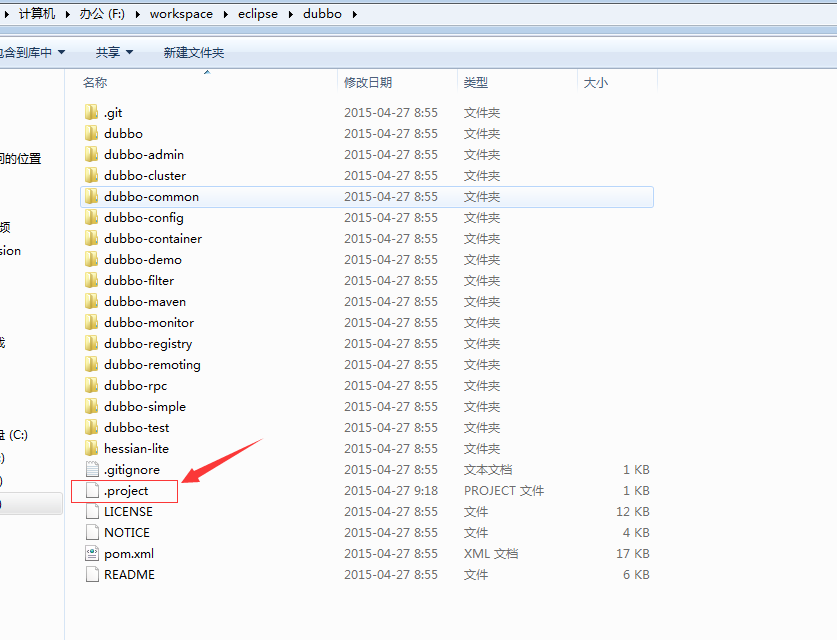Viewport: 837px width, 640px height.
Task: Select the dubbo-common folder icon
Action: [x=91, y=196]
